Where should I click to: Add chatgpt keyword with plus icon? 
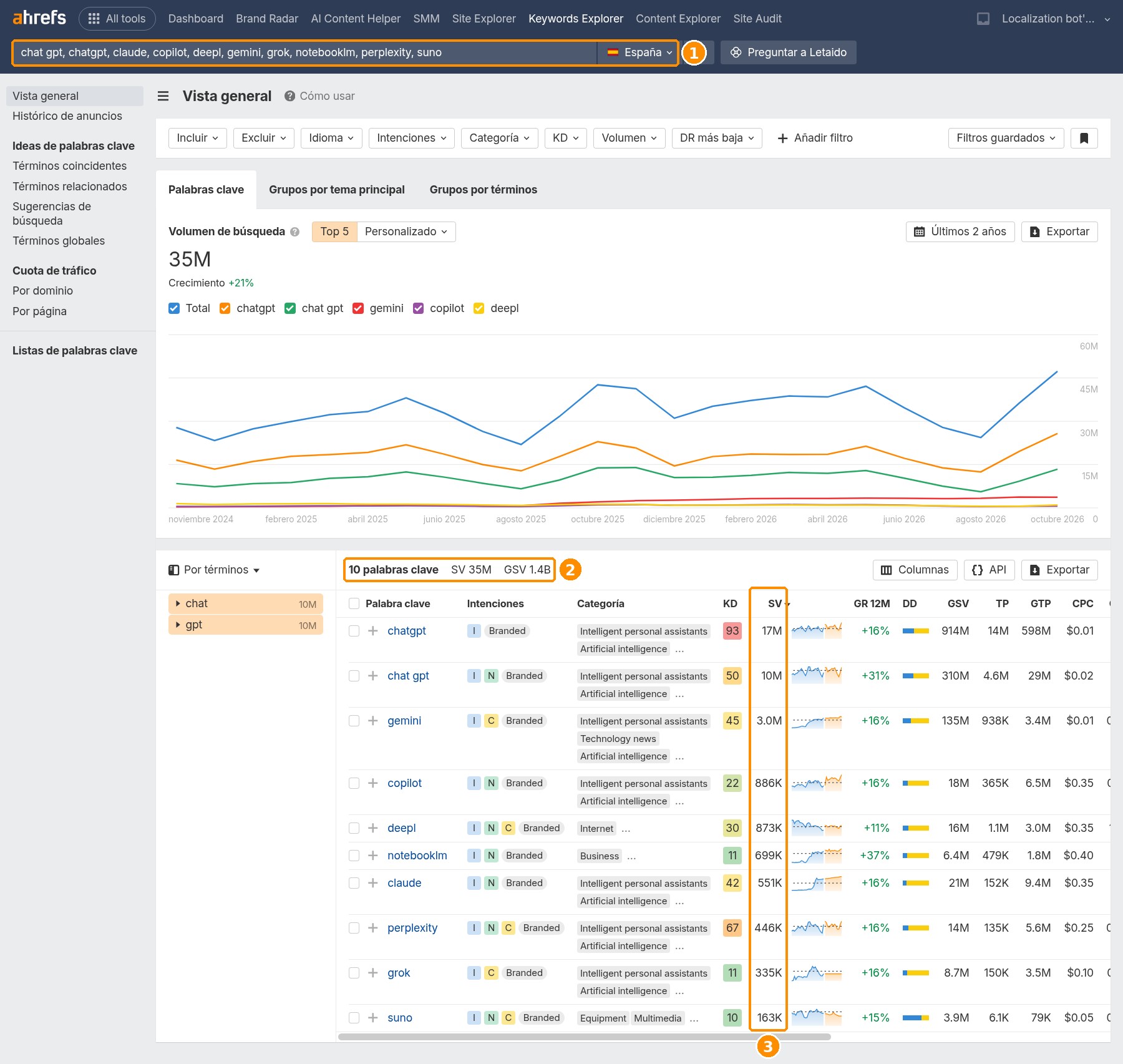coord(373,631)
